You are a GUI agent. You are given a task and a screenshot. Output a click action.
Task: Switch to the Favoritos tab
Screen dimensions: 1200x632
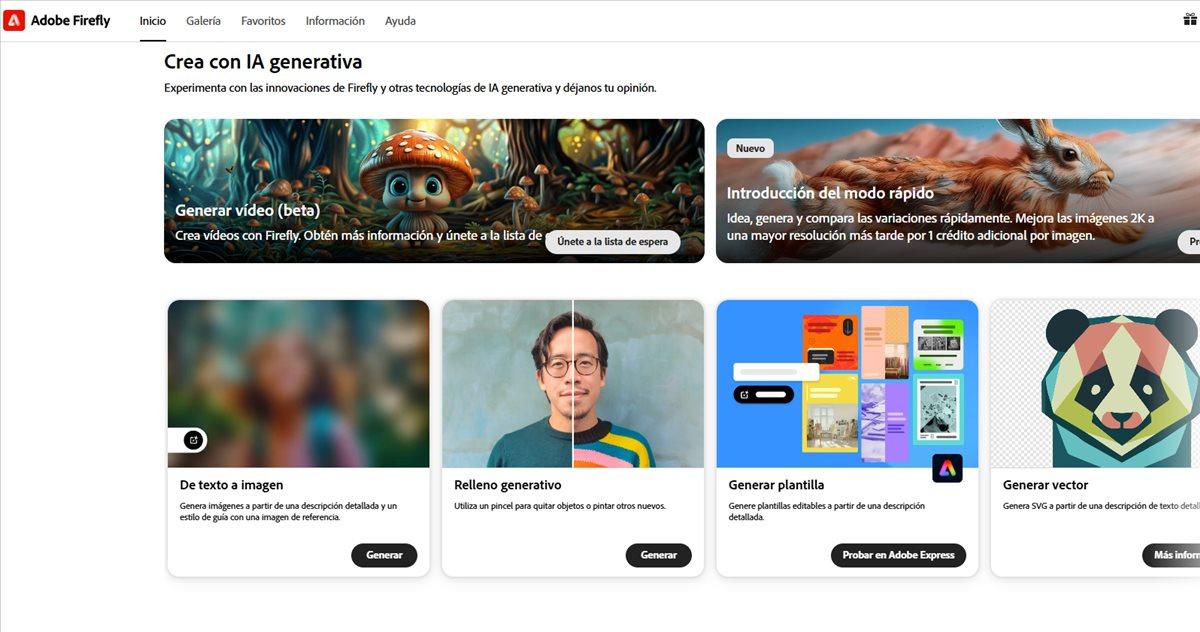pyautogui.click(x=263, y=21)
